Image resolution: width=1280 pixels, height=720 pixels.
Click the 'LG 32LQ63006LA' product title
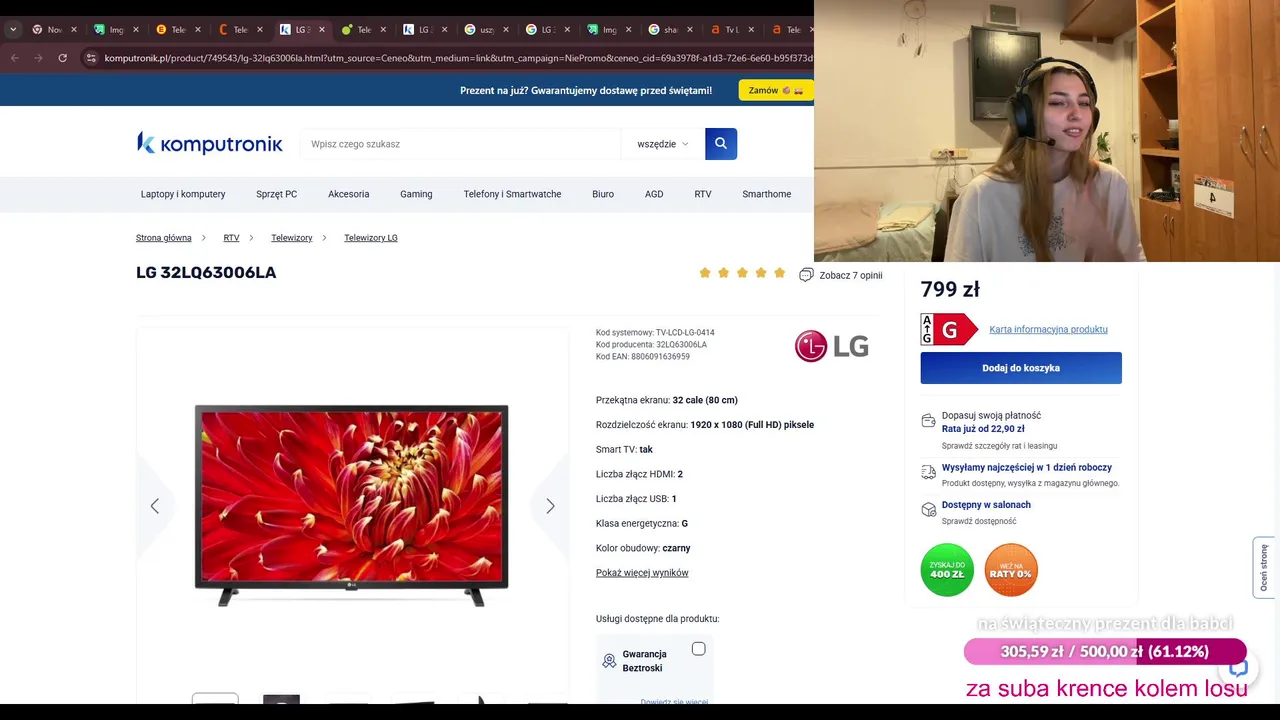point(206,272)
